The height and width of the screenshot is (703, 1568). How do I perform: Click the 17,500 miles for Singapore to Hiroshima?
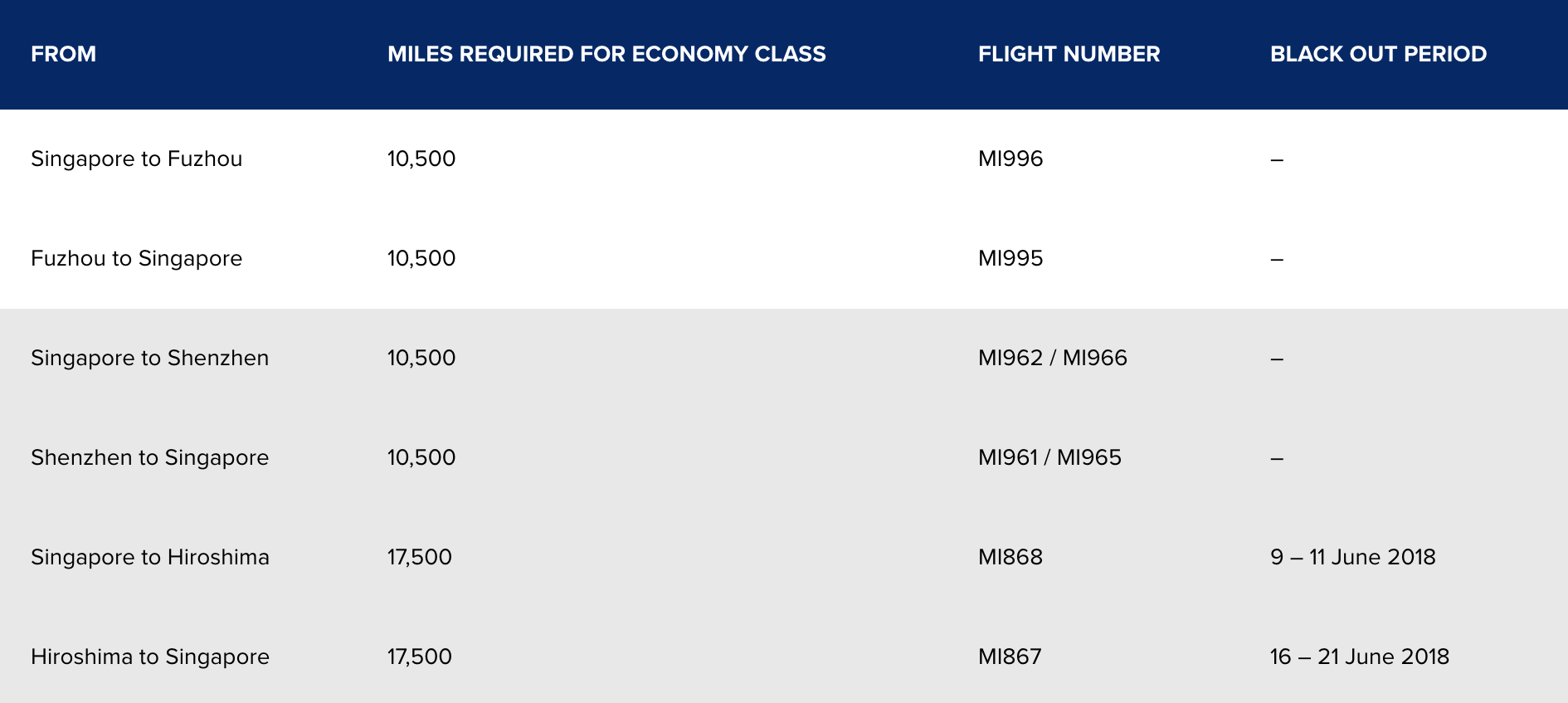coord(420,557)
